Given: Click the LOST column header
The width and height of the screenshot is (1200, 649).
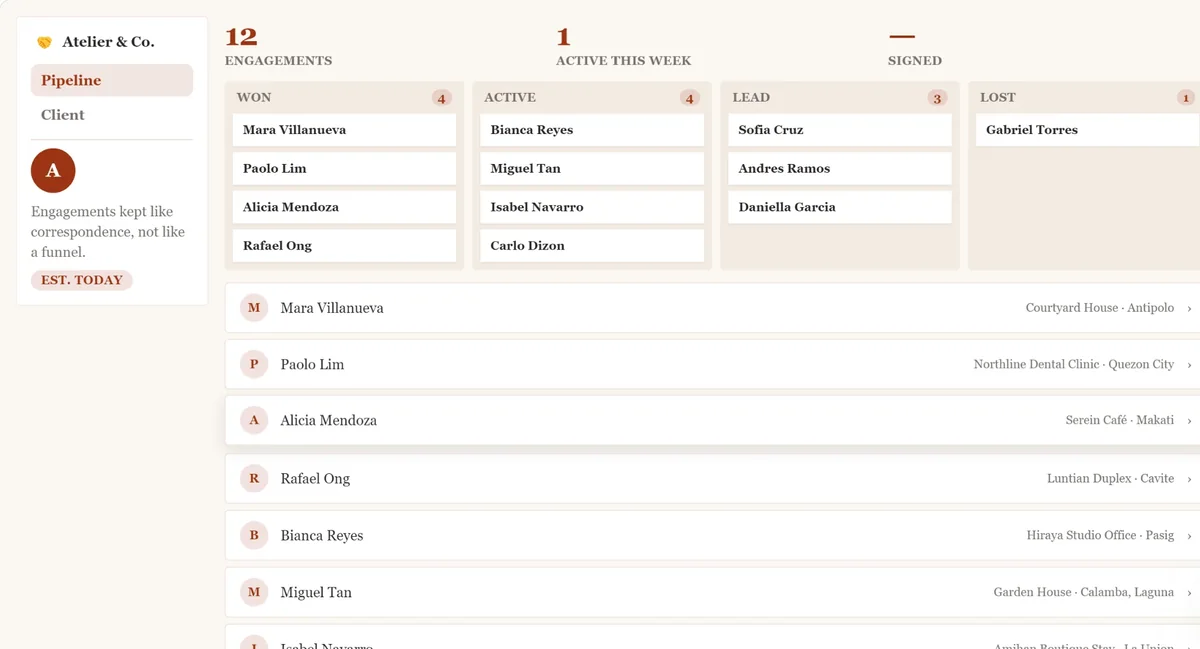Looking at the screenshot, I should (998, 97).
